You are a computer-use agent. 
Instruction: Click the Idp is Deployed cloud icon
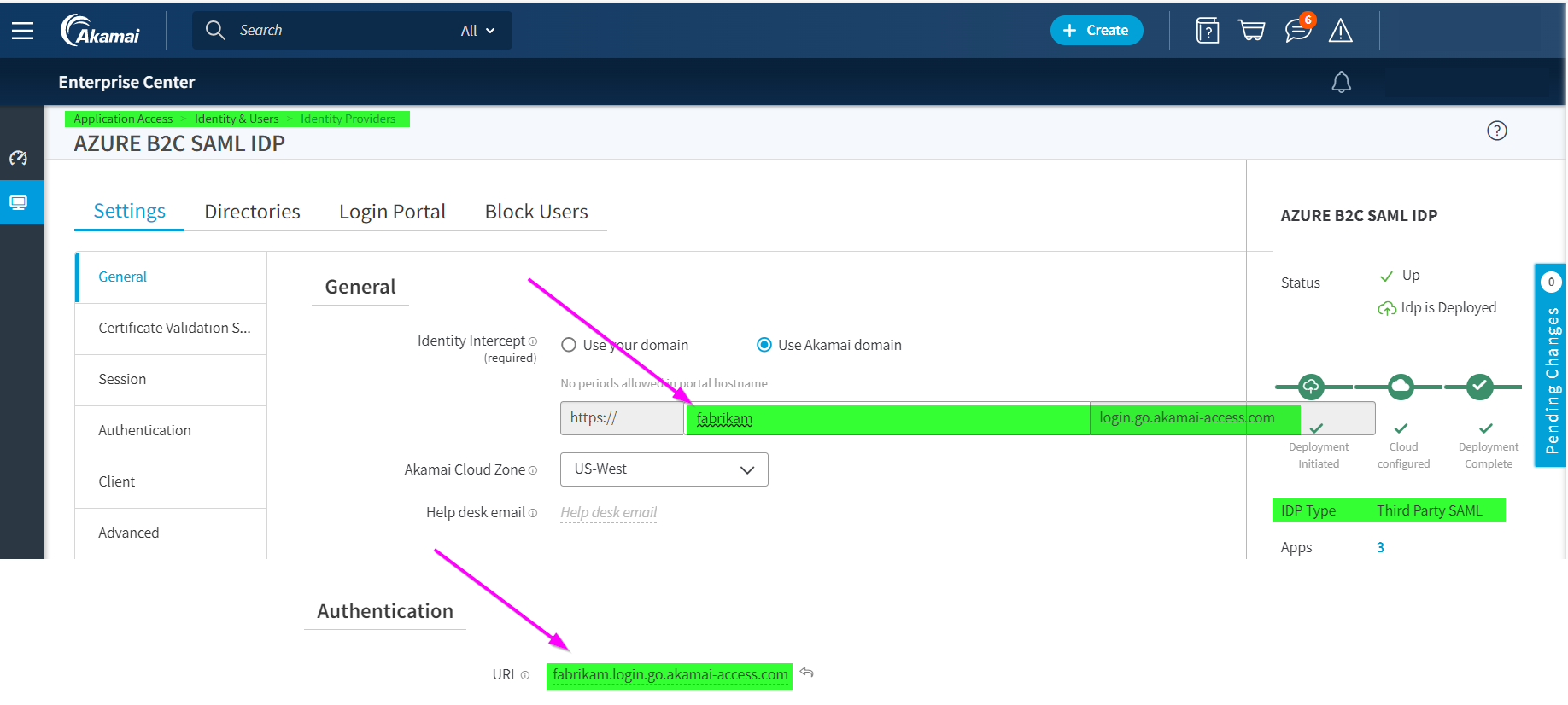point(1387,308)
